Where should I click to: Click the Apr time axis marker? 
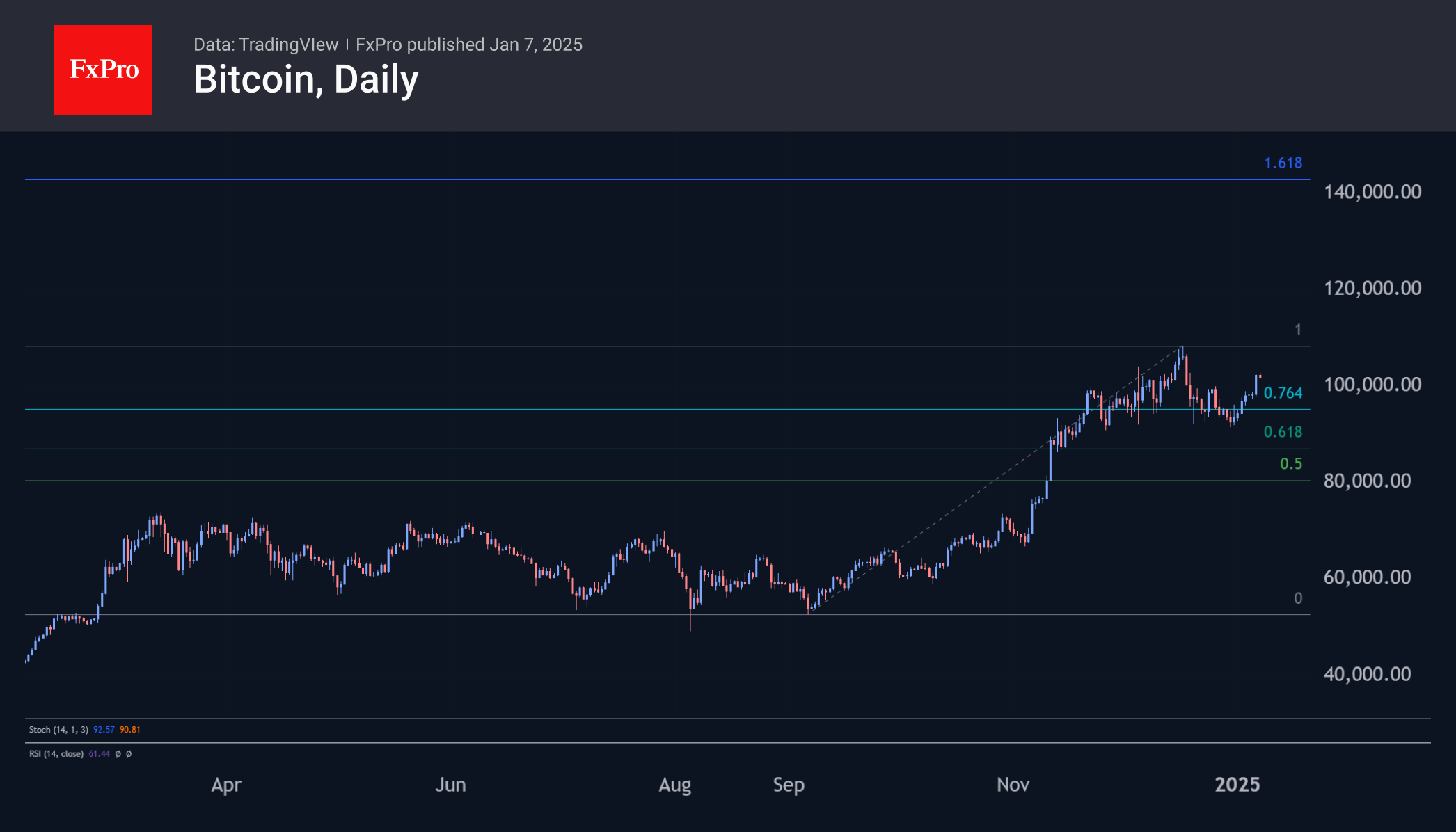(x=226, y=785)
